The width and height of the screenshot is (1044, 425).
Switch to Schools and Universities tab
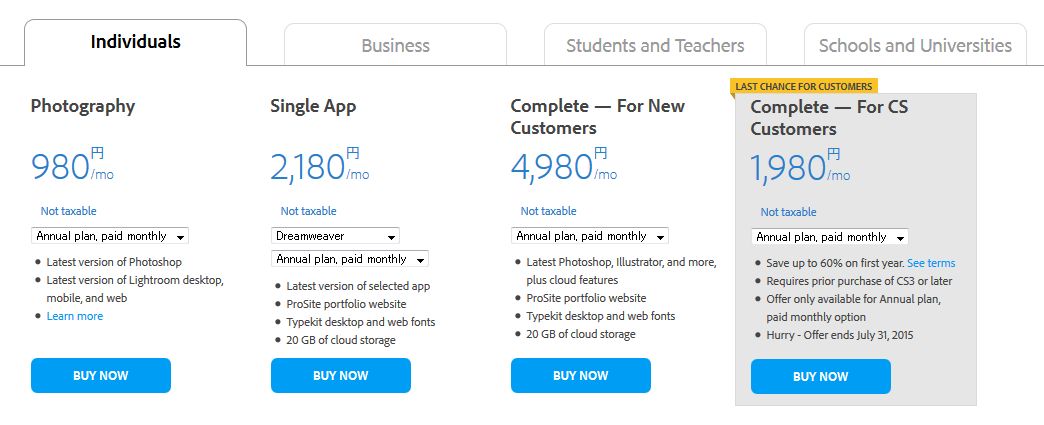pos(915,45)
